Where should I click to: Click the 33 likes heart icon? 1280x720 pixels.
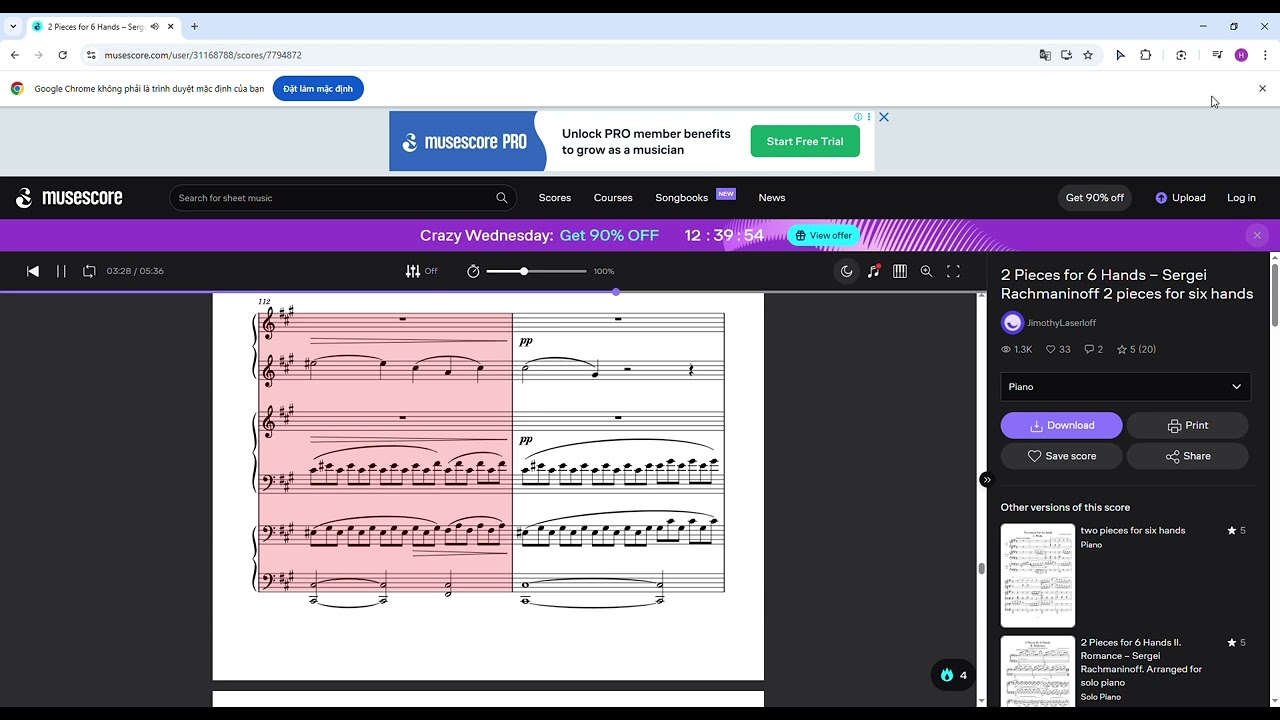click(x=1051, y=349)
